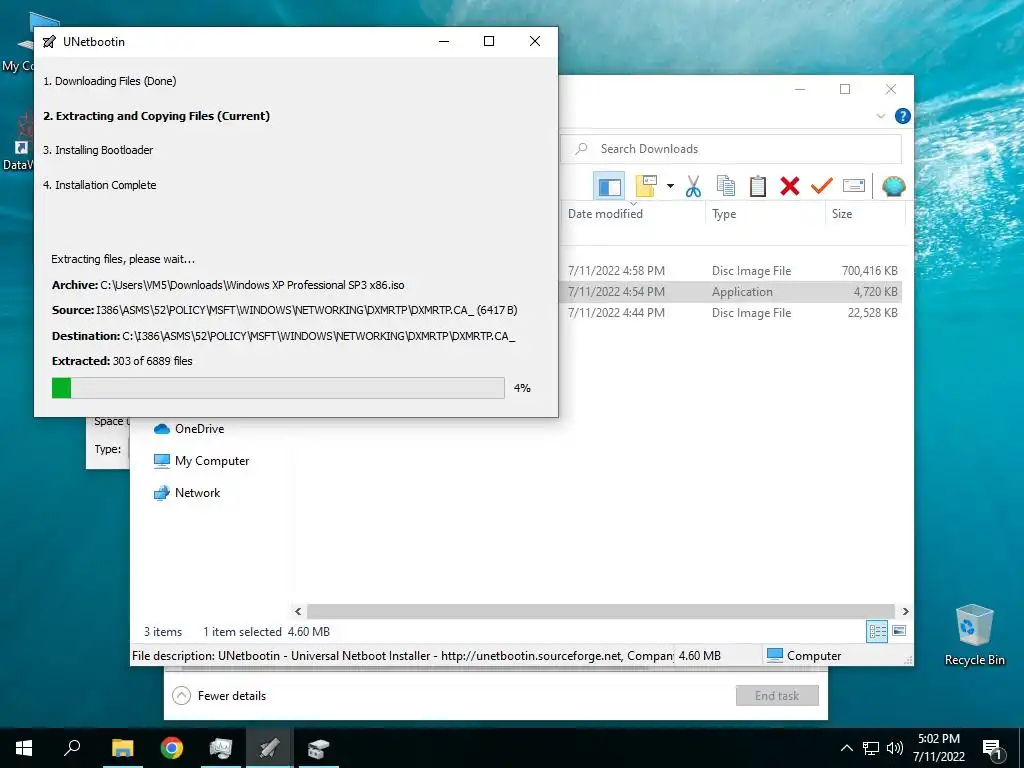Close the UNetbootin window
1024x768 pixels.
[x=535, y=41]
